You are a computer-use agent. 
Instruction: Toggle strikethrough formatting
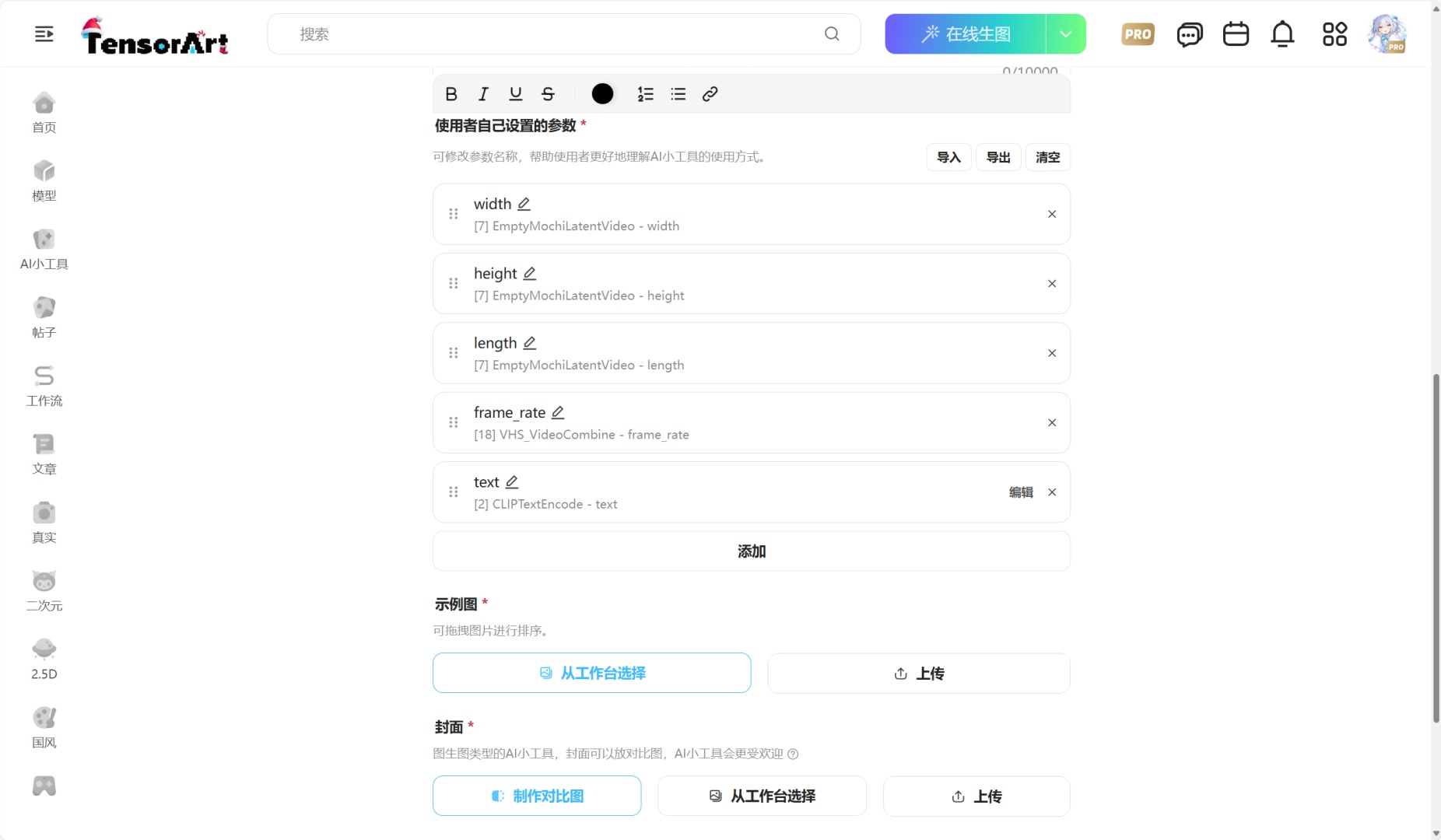pos(548,94)
